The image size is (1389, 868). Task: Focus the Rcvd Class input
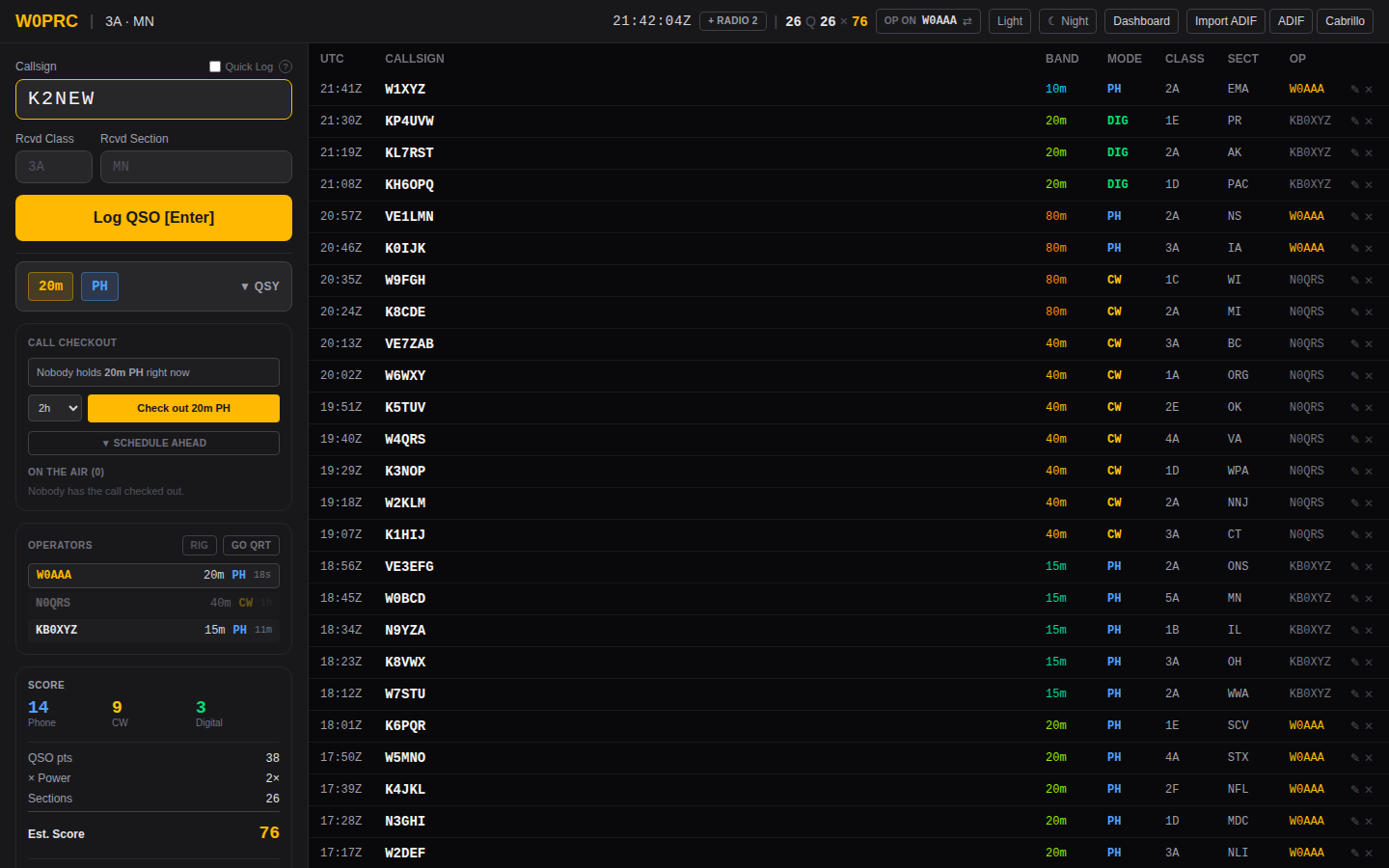tap(54, 167)
